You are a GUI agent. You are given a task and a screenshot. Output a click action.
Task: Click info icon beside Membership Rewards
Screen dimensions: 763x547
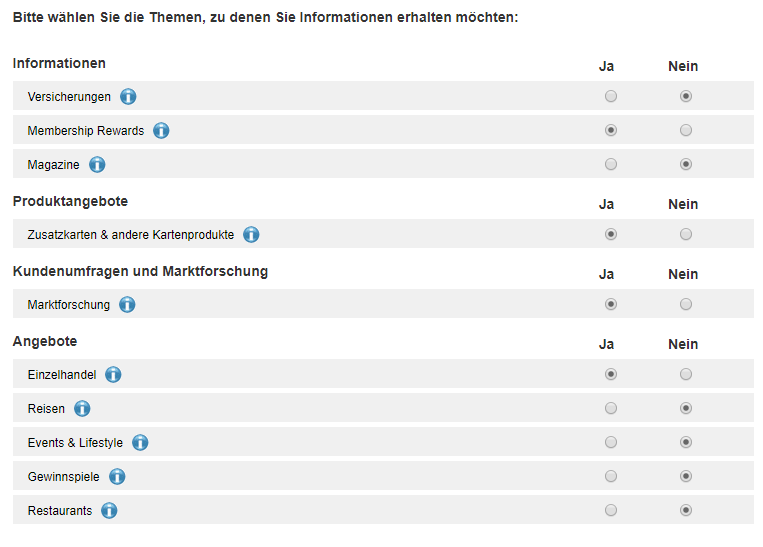tap(161, 130)
